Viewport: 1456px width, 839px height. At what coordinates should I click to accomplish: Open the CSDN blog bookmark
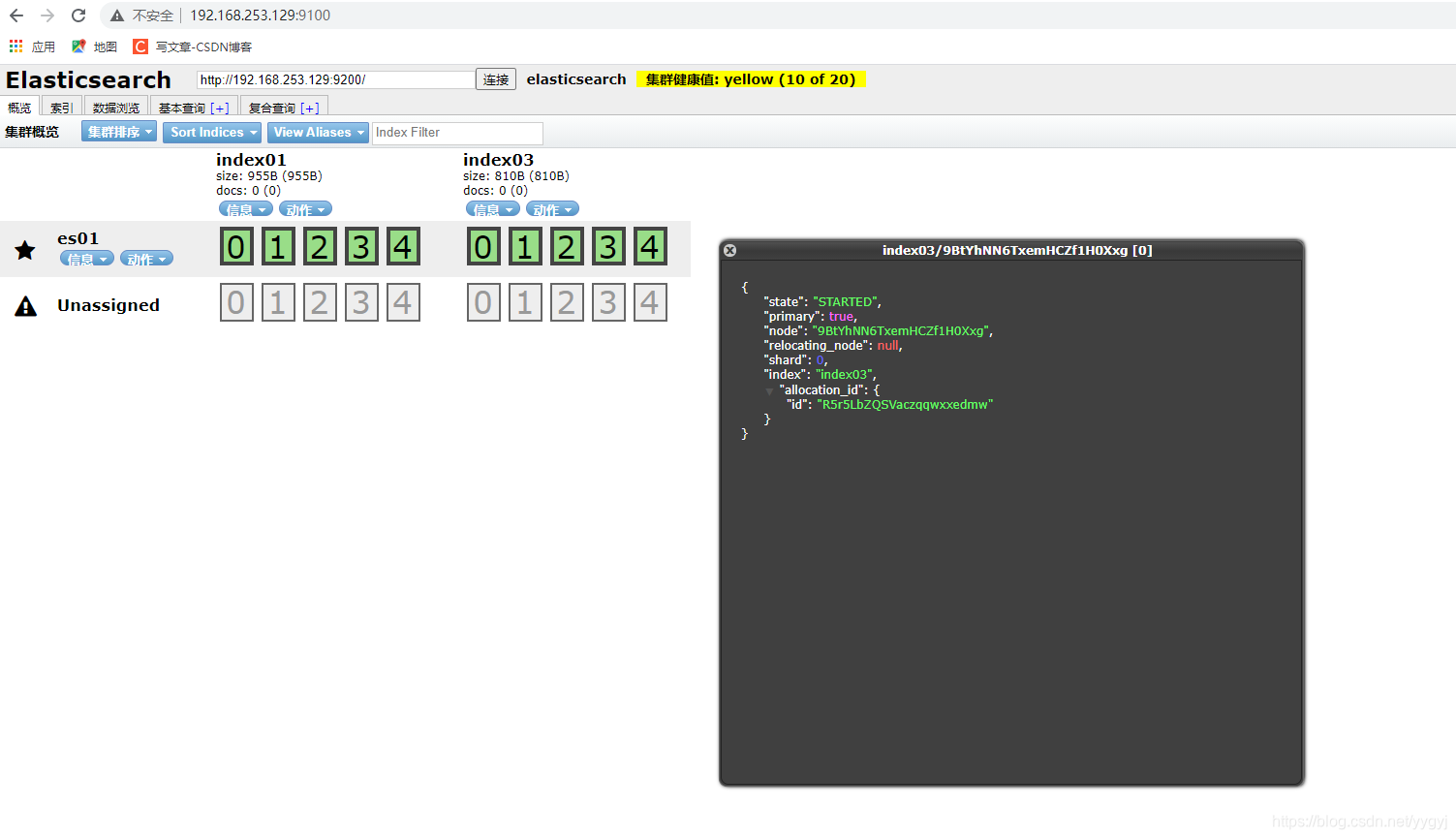(x=192, y=47)
